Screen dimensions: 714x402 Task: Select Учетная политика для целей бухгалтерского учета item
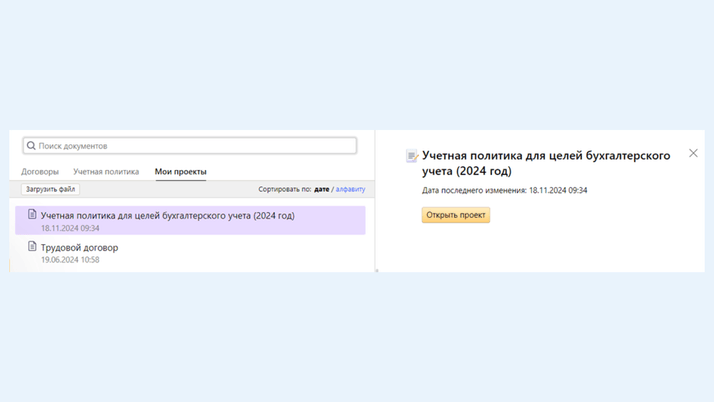pos(167,215)
